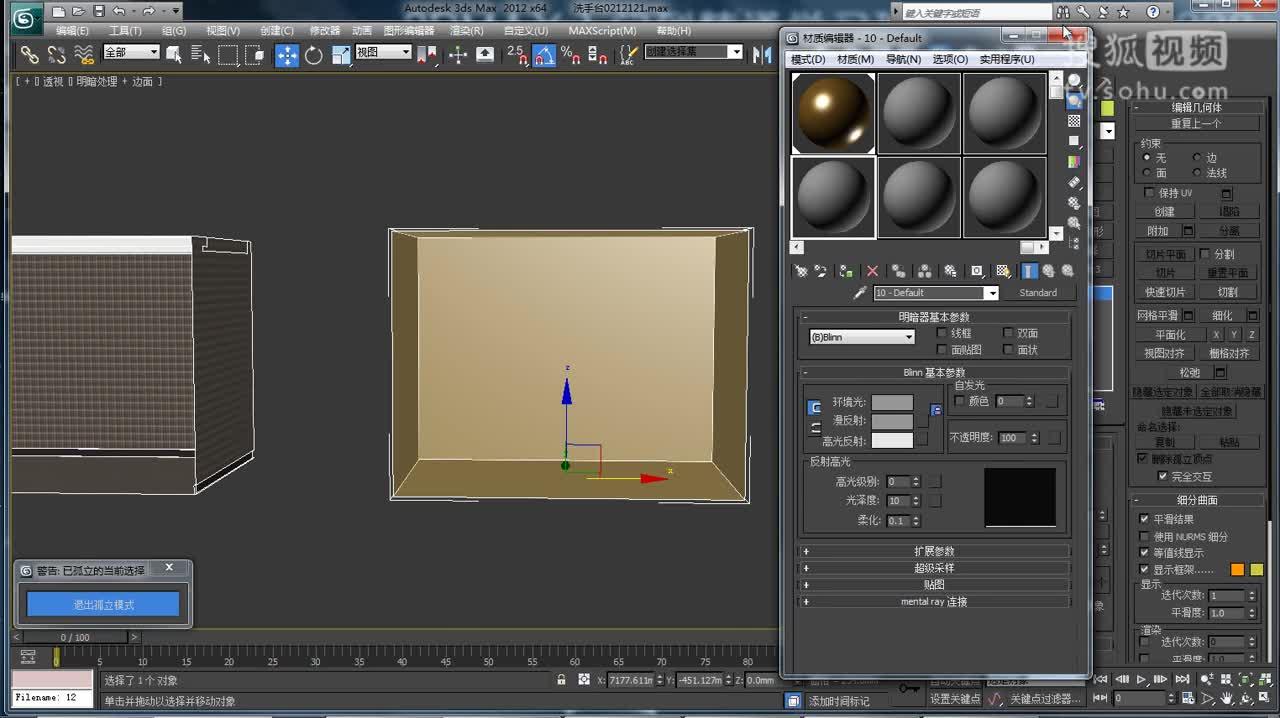This screenshot has width=1280, height=718.
Task: Open the 材质(M) menu in material editor
Action: [x=855, y=59]
